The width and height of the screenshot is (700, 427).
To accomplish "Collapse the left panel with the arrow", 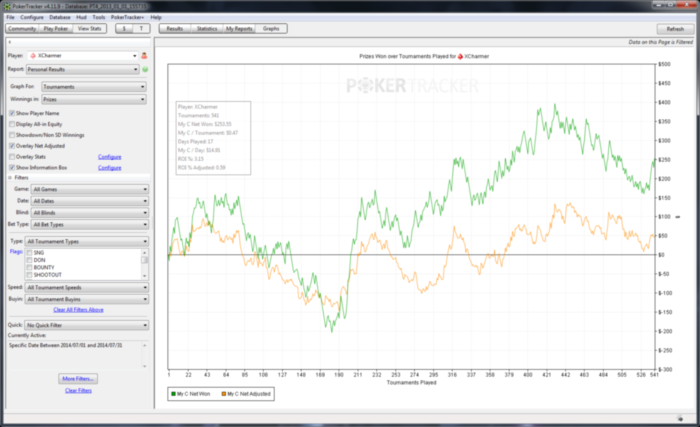I will 9,42.
